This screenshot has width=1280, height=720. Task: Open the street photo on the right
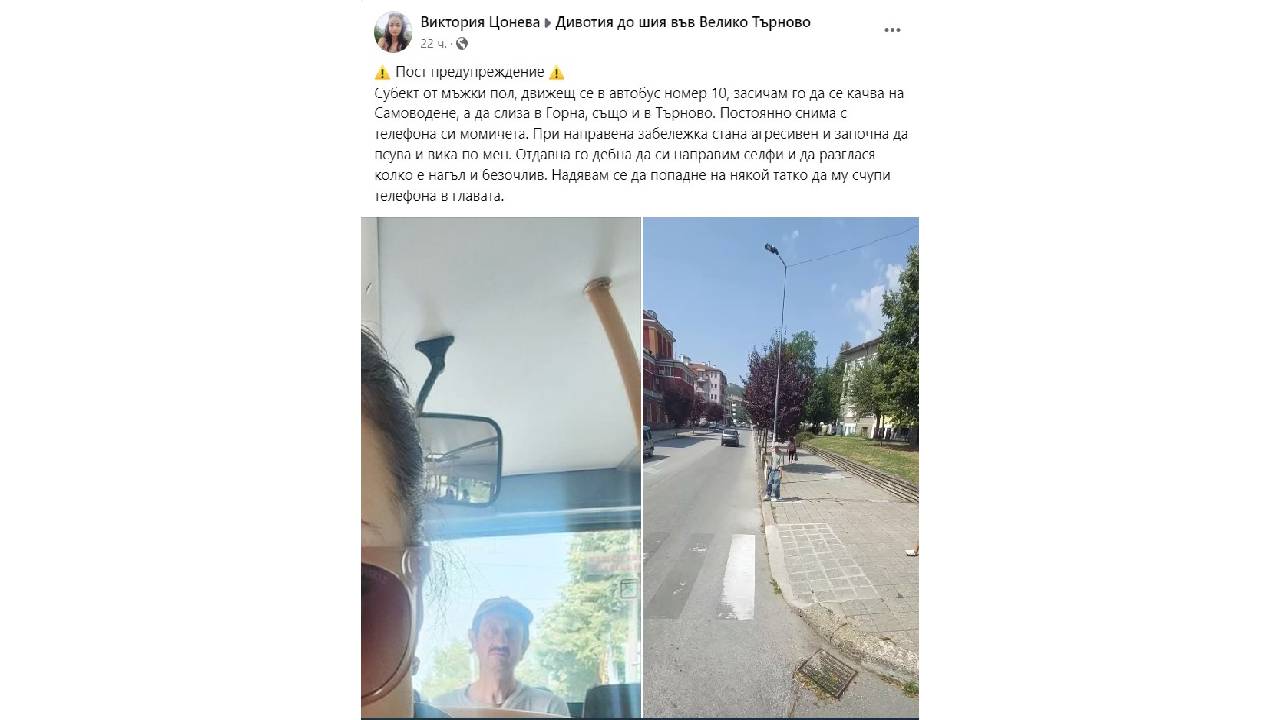[781, 468]
